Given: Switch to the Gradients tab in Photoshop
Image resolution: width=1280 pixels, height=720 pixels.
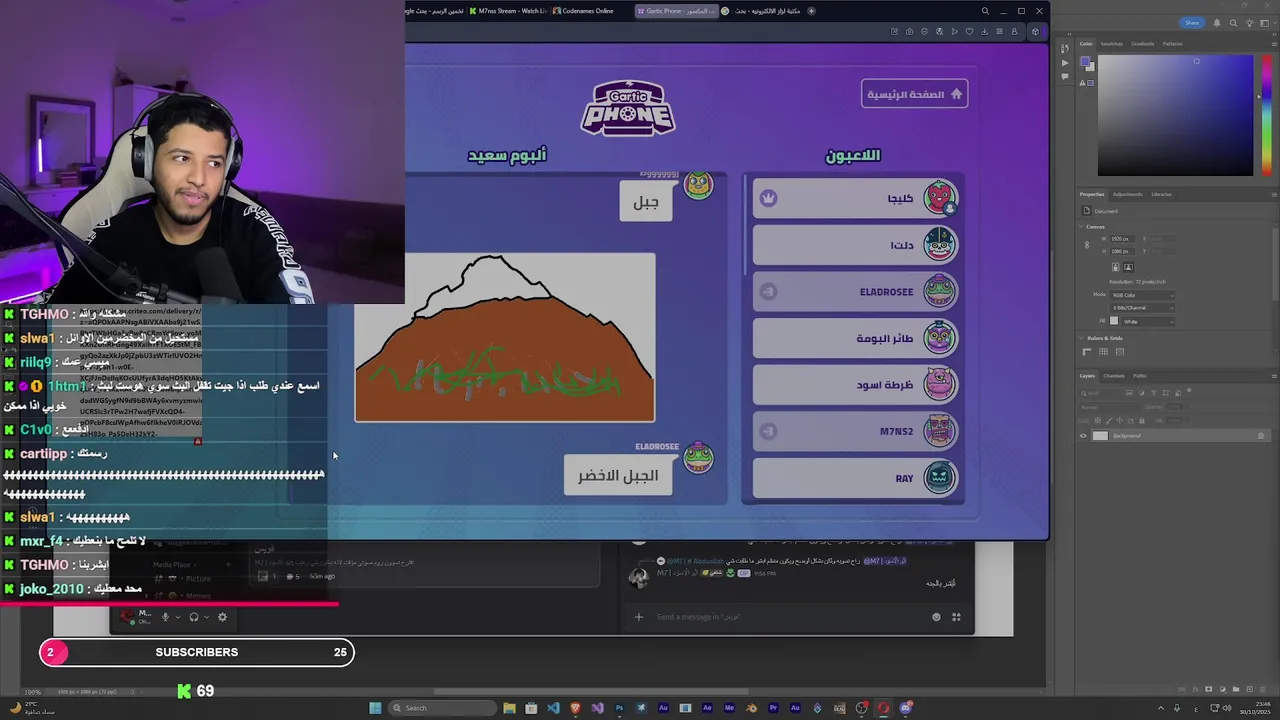Looking at the screenshot, I should pyautogui.click(x=1142, y=44).
